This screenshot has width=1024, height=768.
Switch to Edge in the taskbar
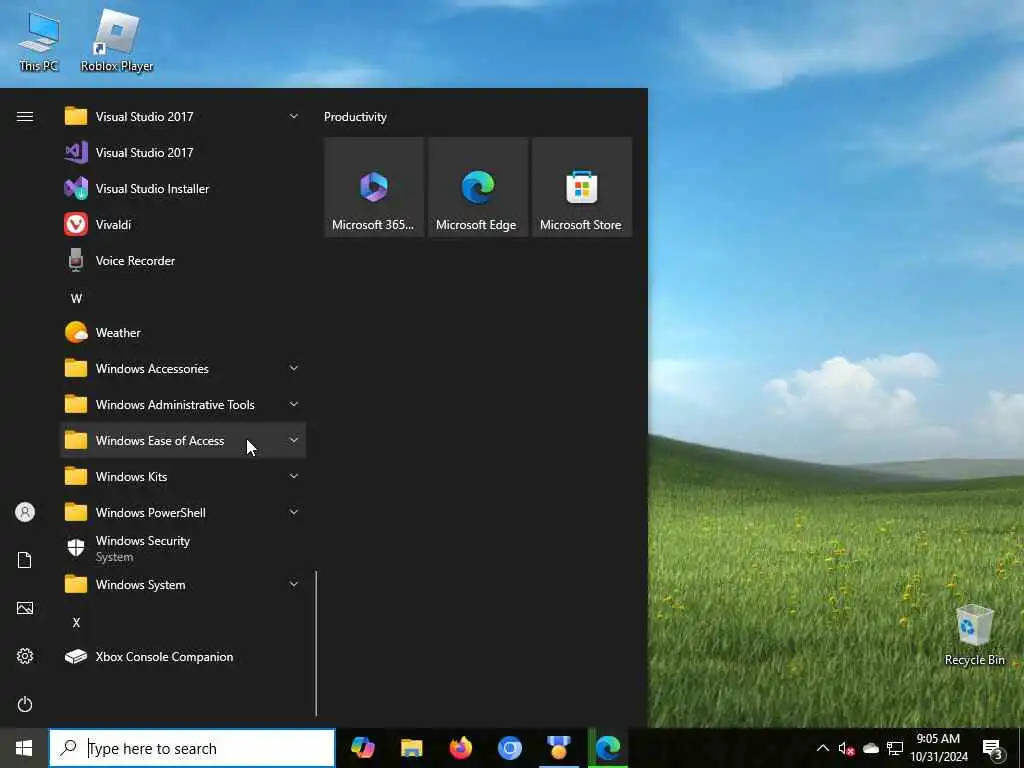click(608, 748)
